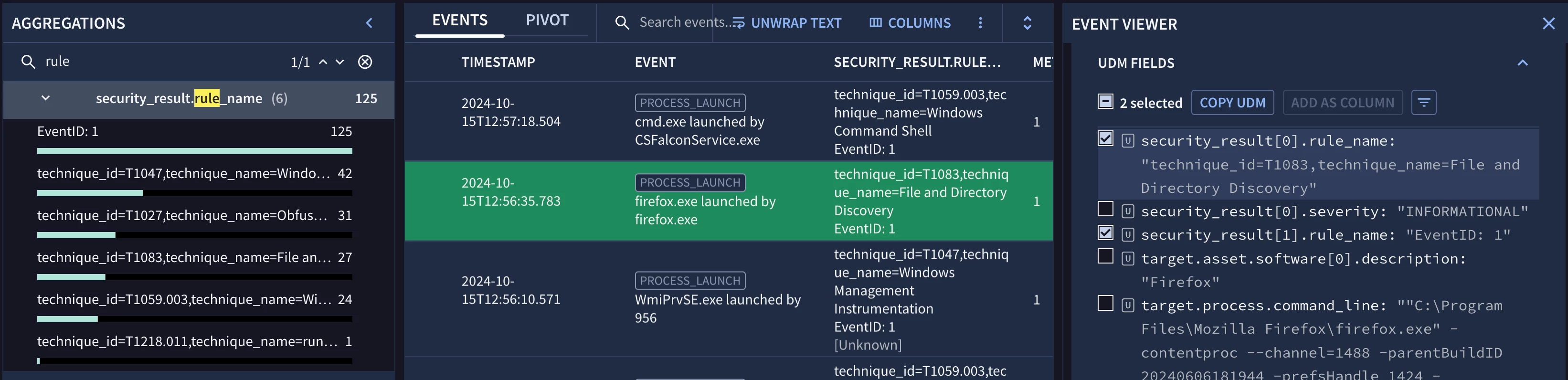Close the Event Viewer panel
The width and height of the screenshot is (1568, 380).
coord(1548,23)
